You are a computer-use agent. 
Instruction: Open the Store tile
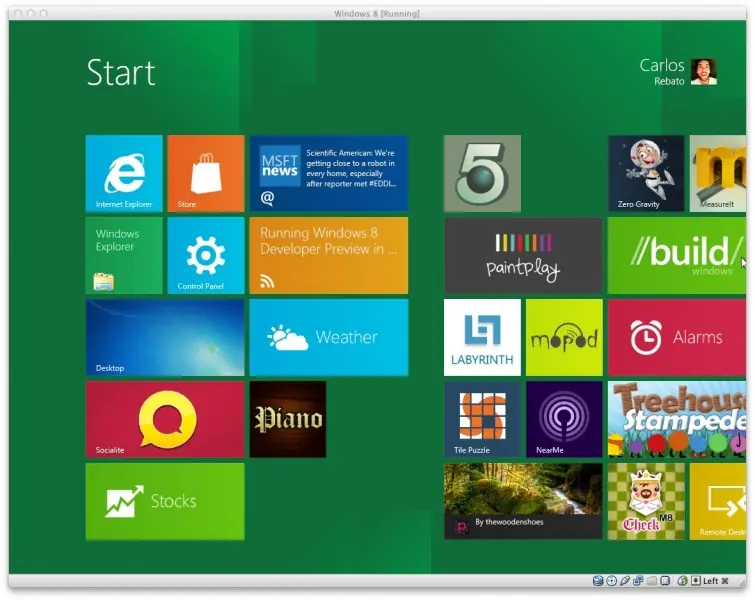coord(206,173)
